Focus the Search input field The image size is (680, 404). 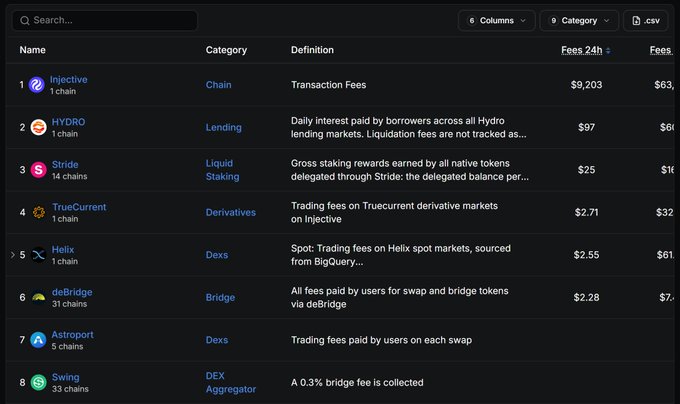pyautogui.click(x=105, y=20)
